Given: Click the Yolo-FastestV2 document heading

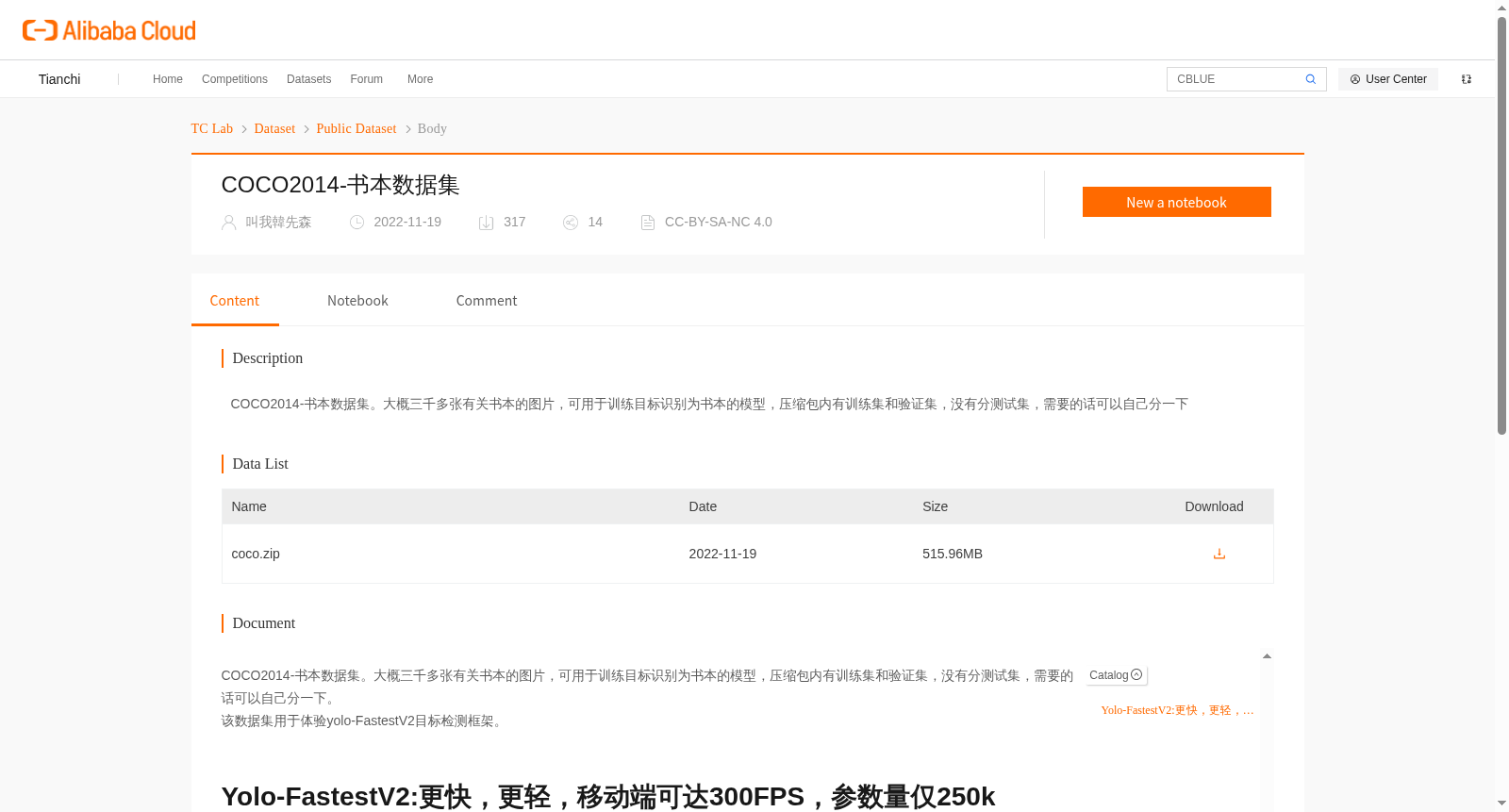Looking at the screenshot, I should 608,797.
